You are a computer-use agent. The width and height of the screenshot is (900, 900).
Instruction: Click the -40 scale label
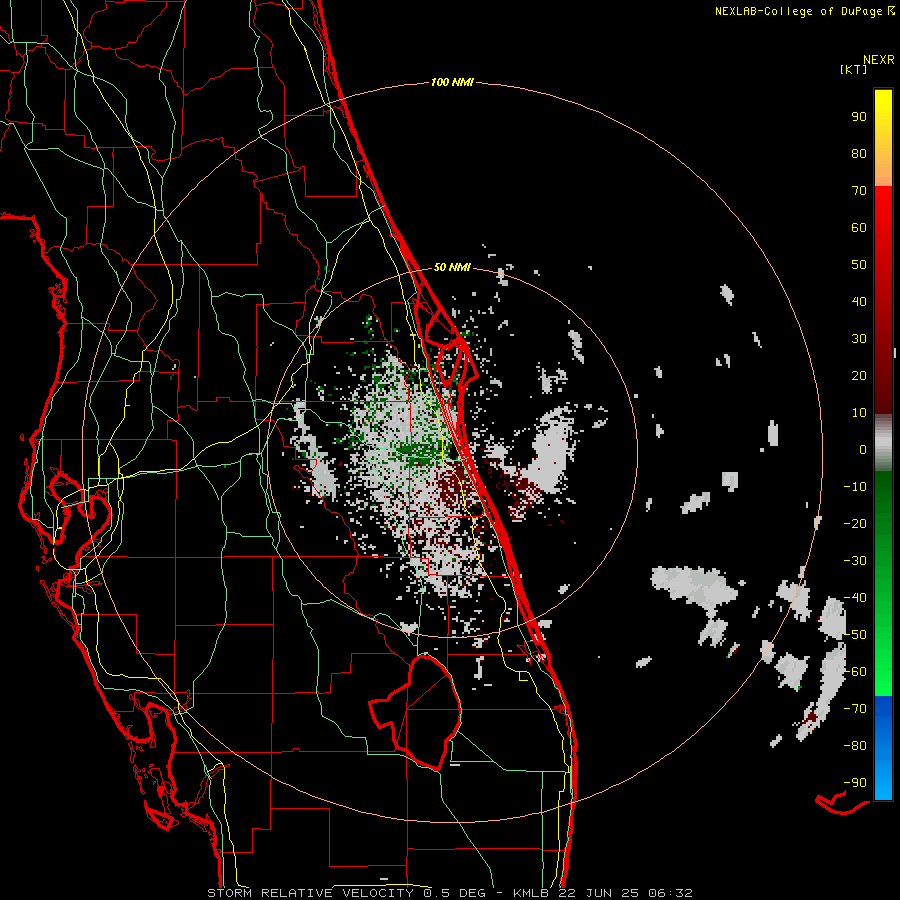tap(855, 598)
